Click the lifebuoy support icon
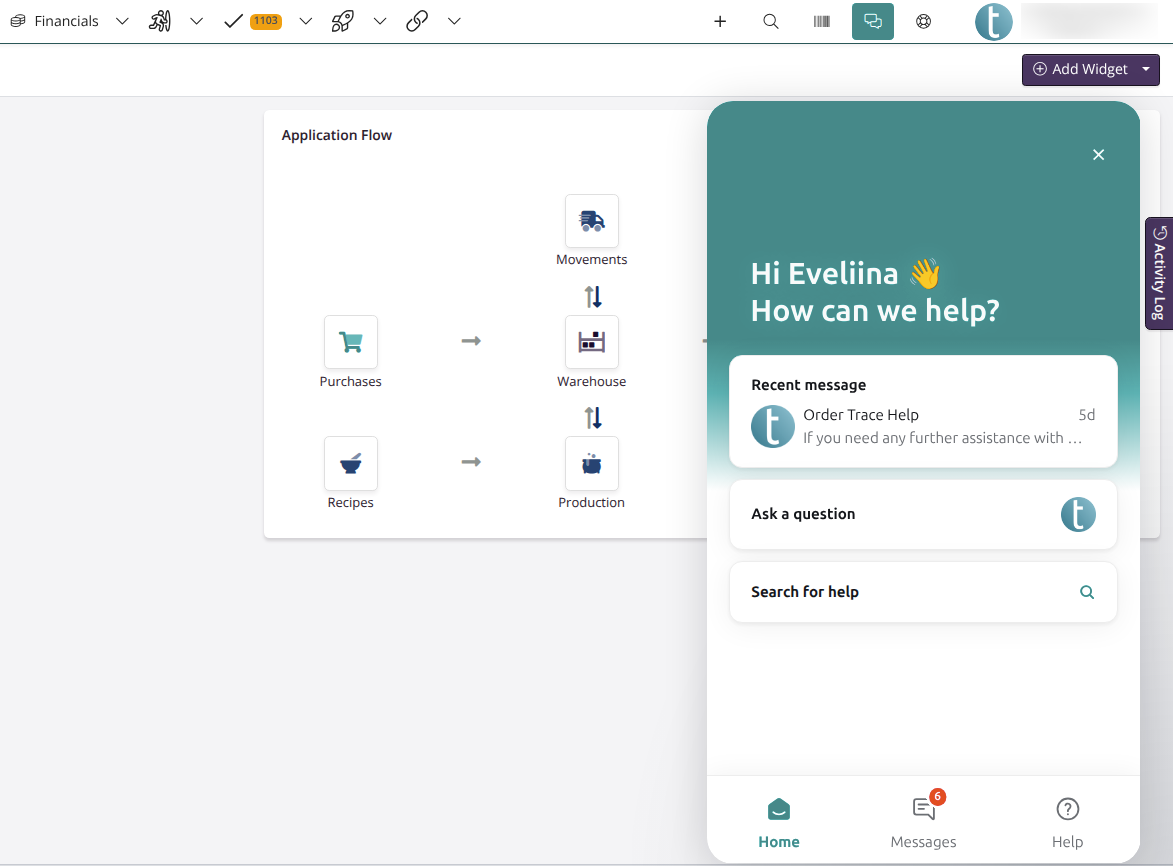The height and width of the screenshot is (866, 1173). (x=923, y=21)
